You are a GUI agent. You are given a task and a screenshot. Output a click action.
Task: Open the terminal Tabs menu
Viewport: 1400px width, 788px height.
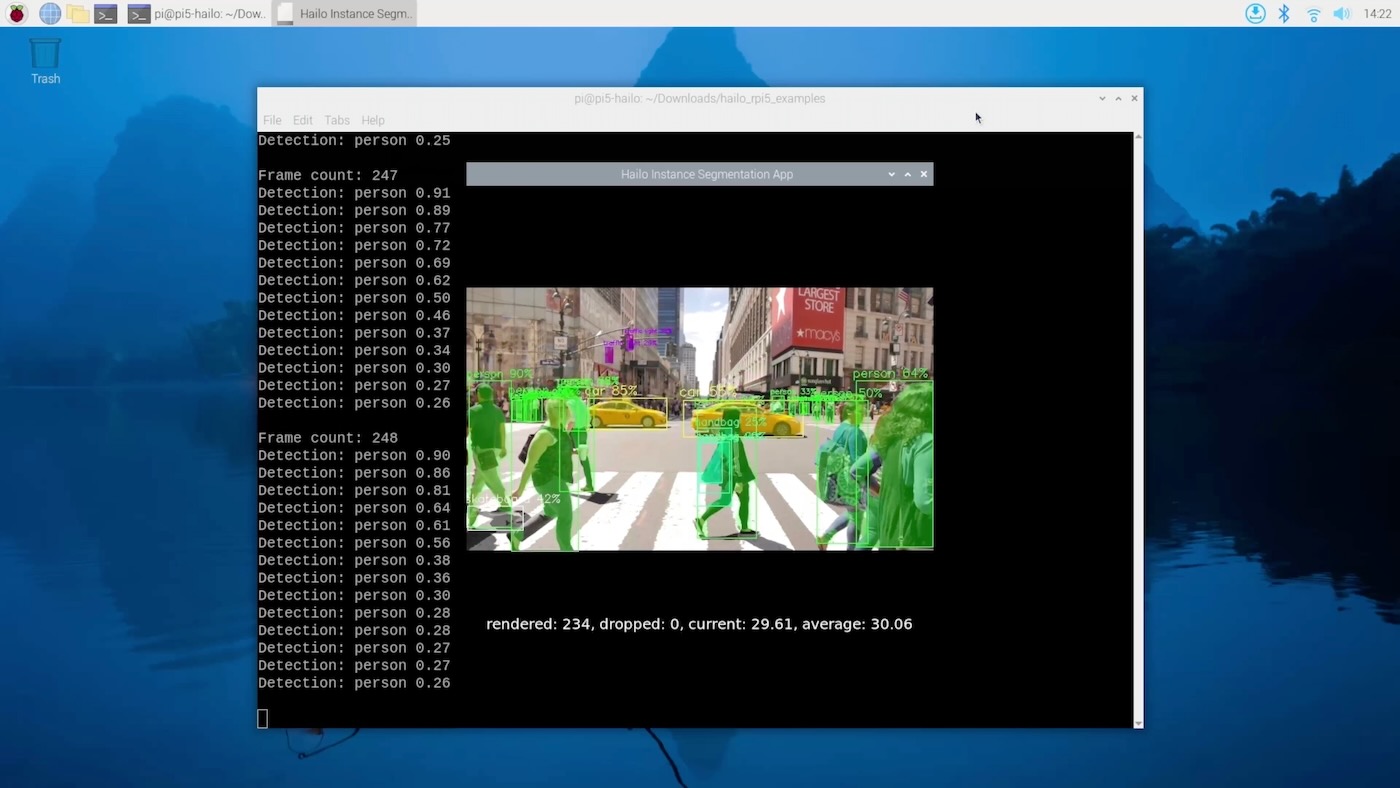coord(337,120)
